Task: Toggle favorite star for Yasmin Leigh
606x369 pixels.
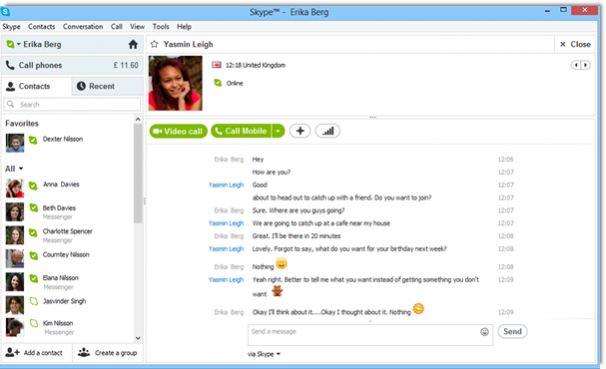Action: 154,44
